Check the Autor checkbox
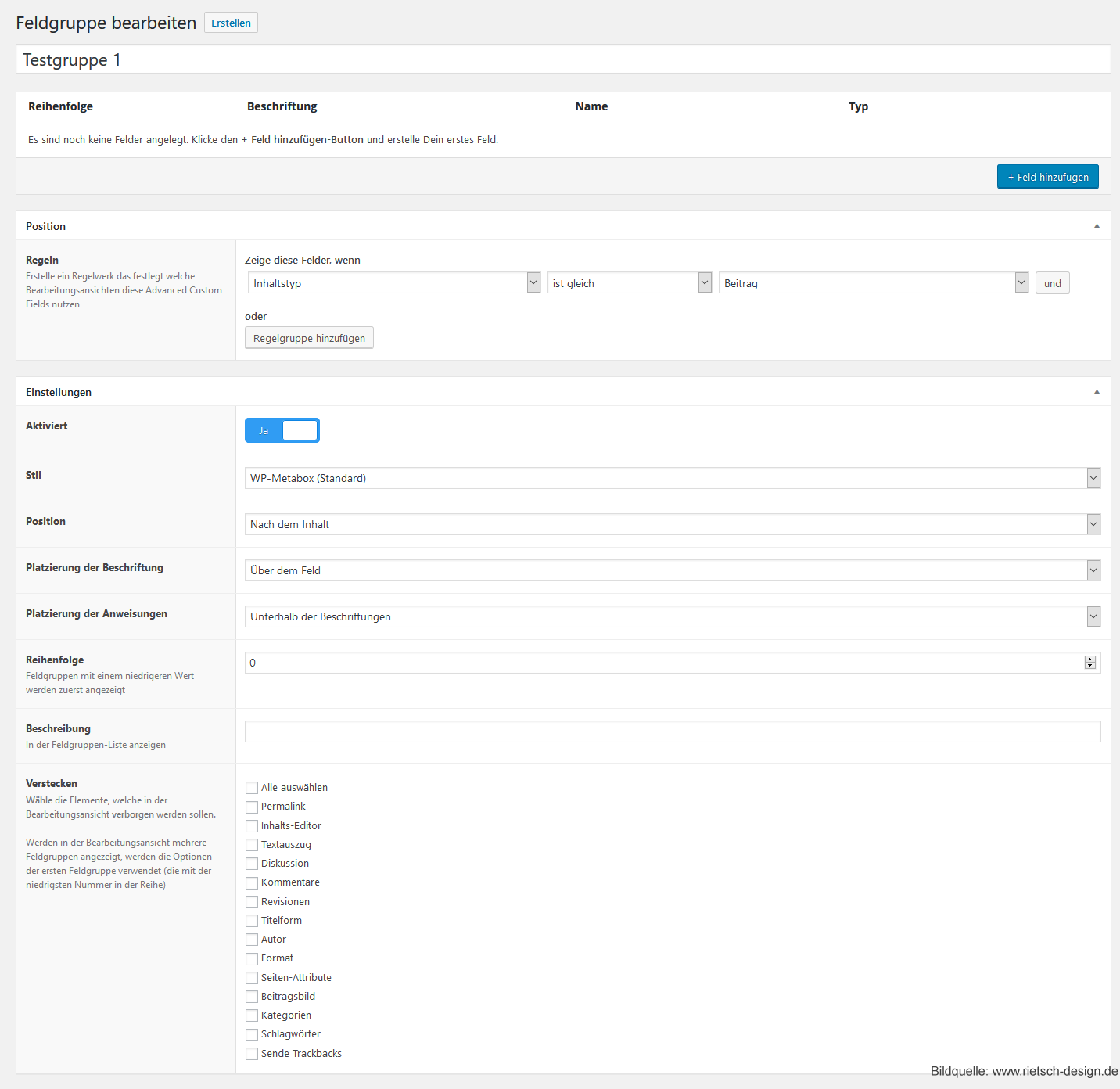The image size is (1120, 1089). point(252,940)
